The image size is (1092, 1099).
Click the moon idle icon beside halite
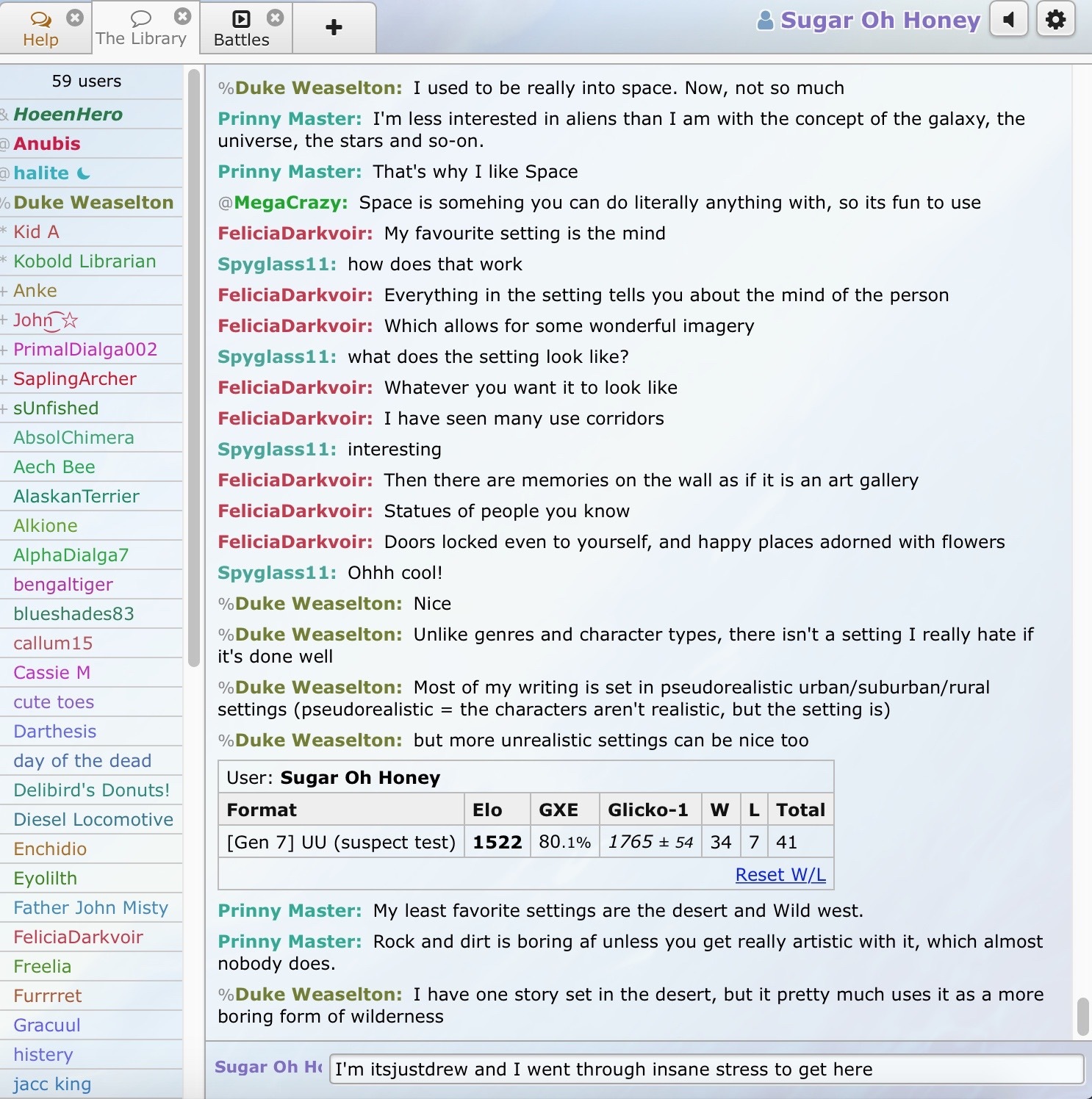click(83, 173)
